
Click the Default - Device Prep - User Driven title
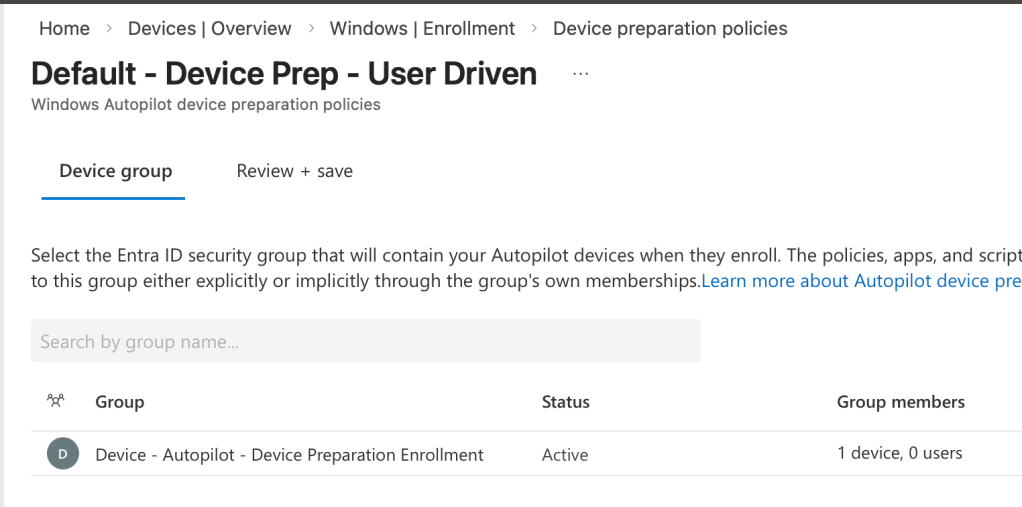(284, 74)
